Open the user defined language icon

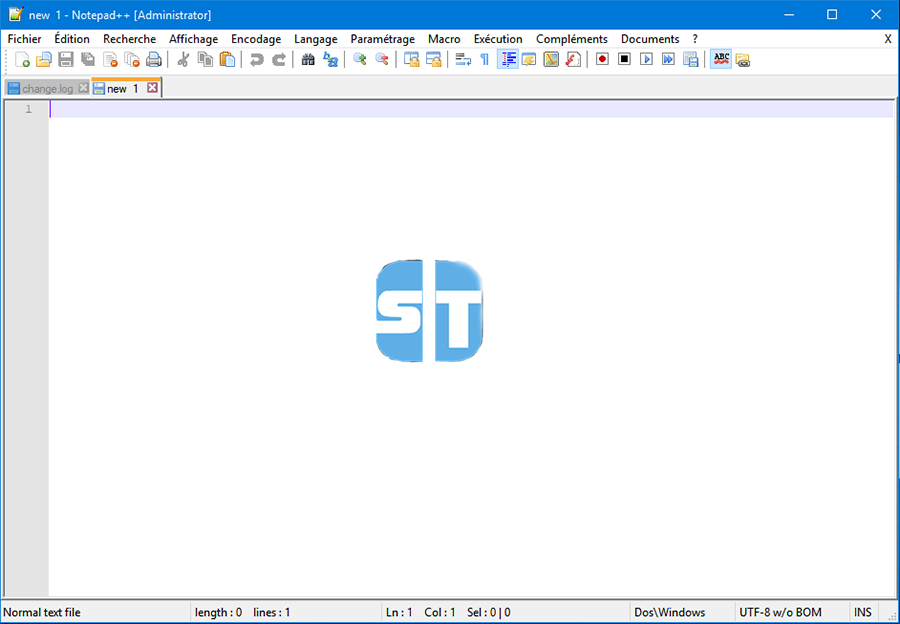[529, 59]
